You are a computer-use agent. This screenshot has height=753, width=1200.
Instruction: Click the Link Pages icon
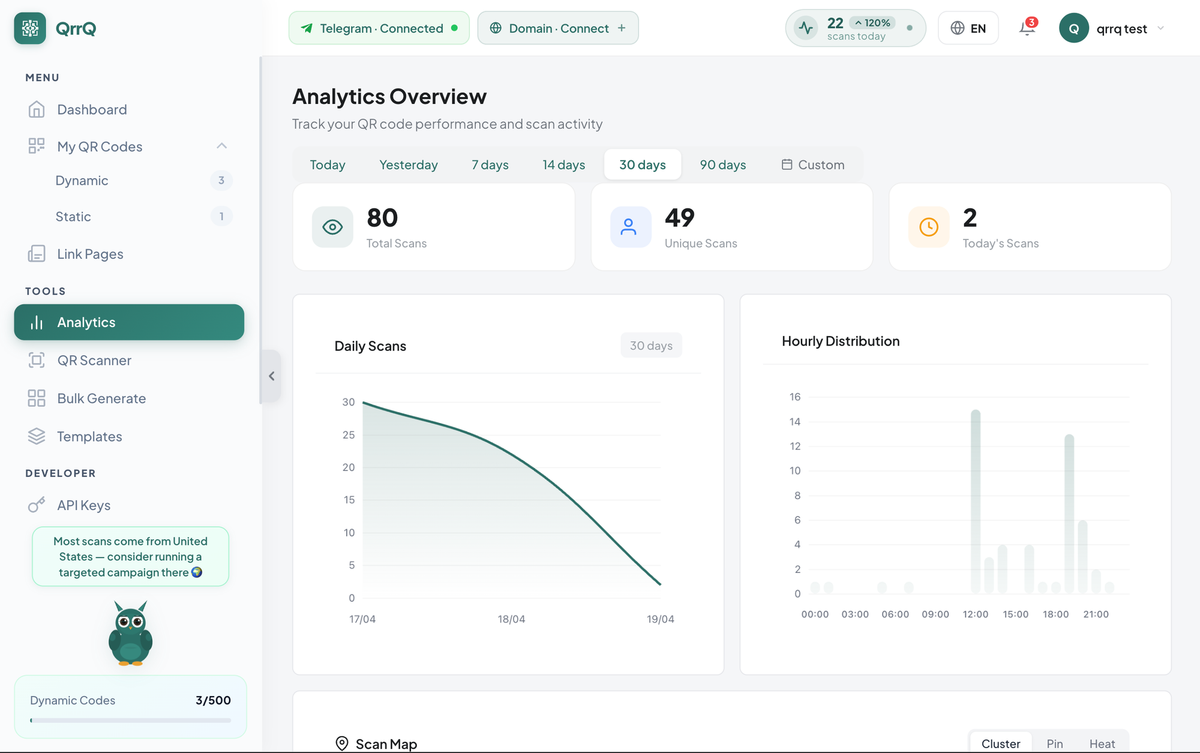[36, 254]
